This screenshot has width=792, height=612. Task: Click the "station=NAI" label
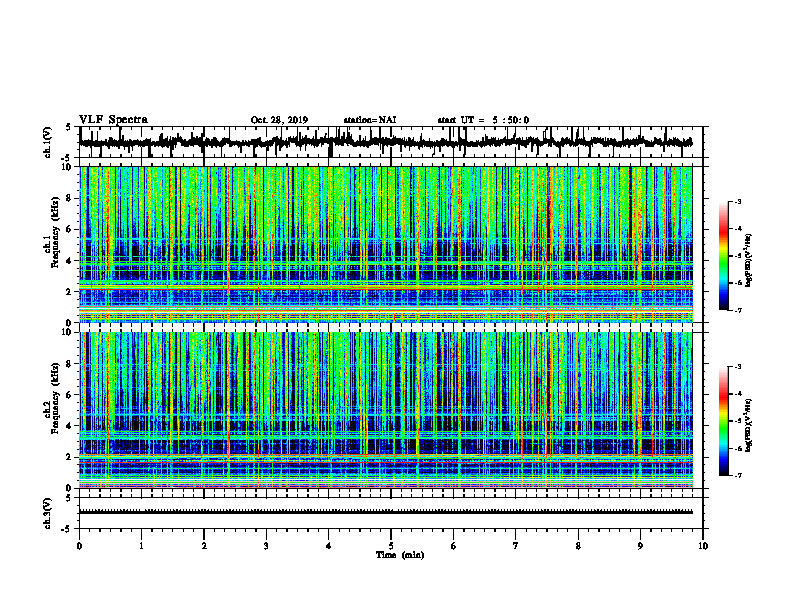point(370,120)
